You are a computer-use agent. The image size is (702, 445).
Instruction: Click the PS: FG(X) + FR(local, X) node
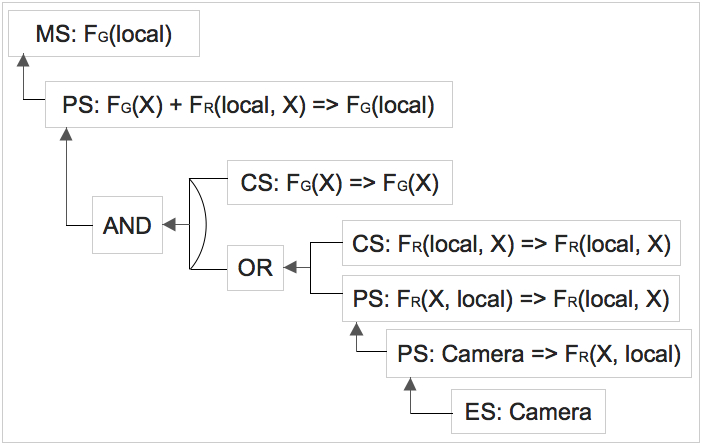click(248, 104)
